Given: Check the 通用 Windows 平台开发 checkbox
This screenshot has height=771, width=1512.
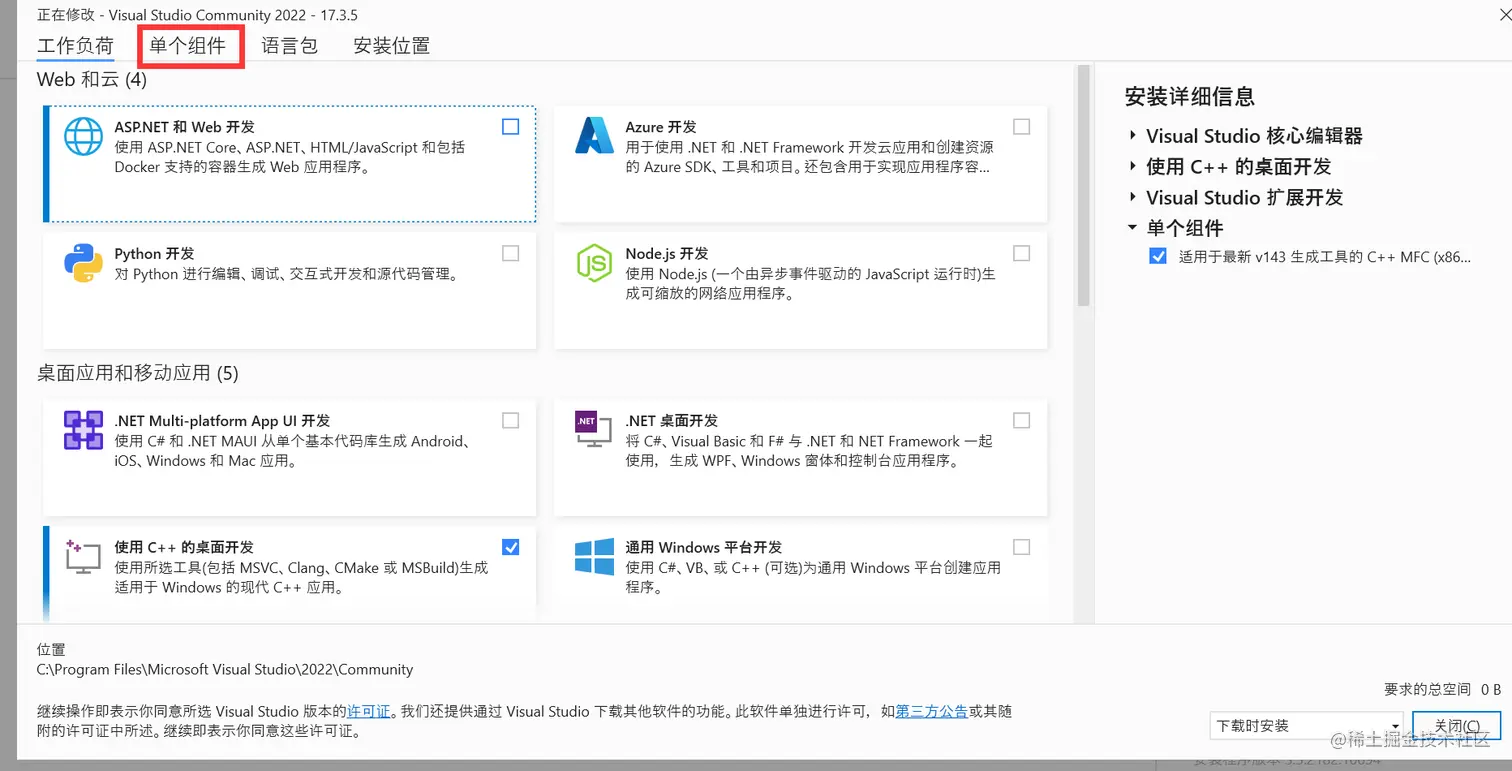Looking at the screenshot, I should point(1021,547).
